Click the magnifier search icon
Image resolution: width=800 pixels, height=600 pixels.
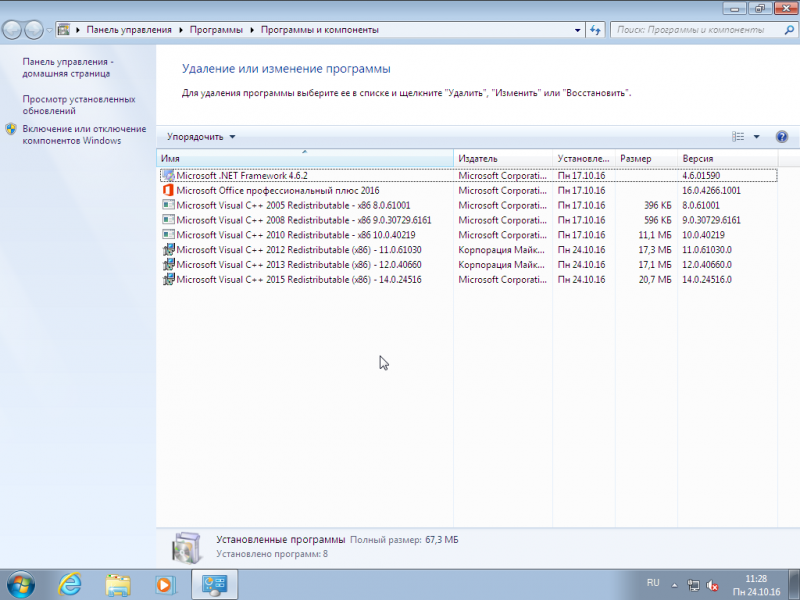(x=789, y=30)
